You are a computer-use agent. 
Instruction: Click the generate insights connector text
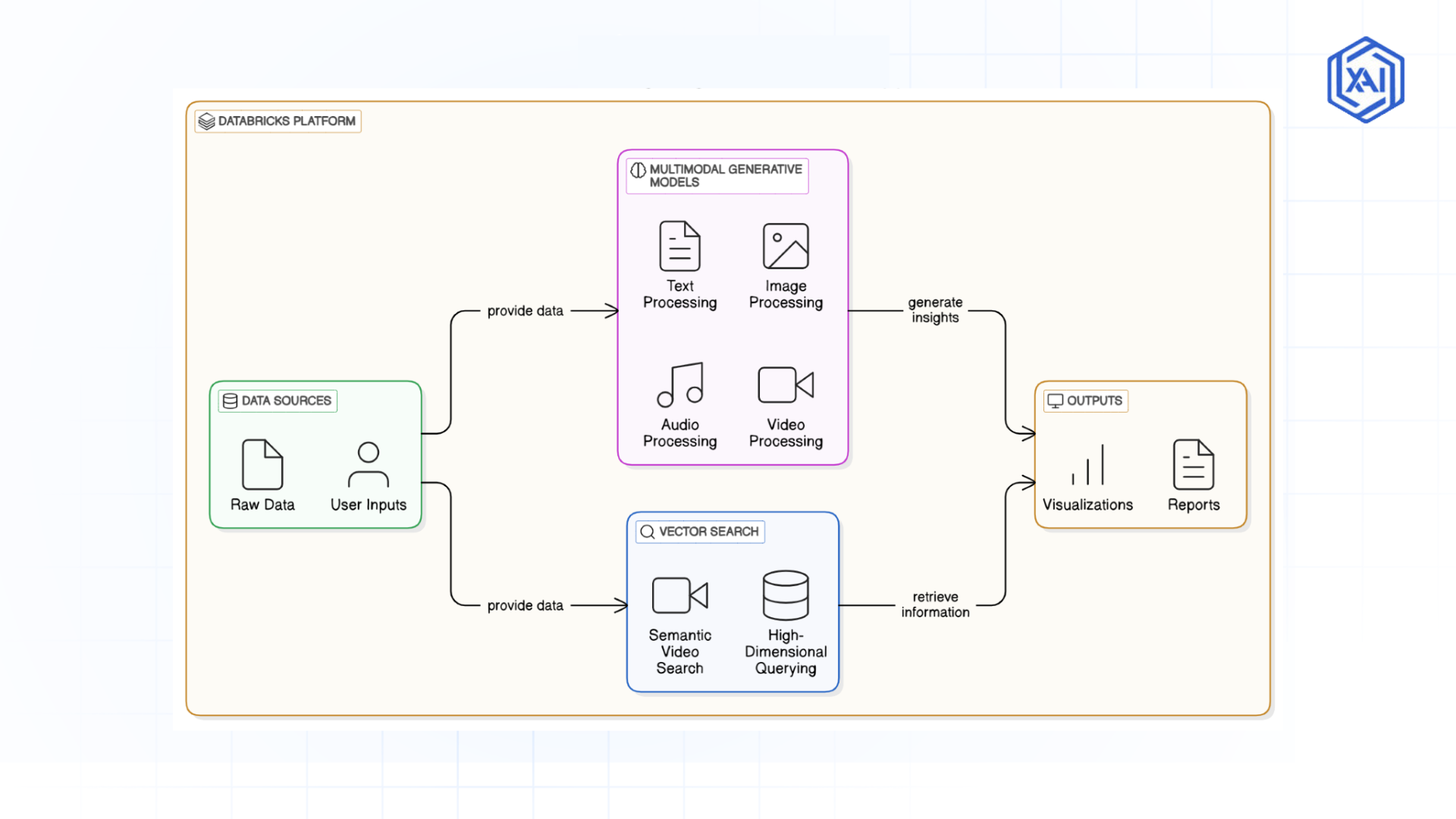(935, 309)
